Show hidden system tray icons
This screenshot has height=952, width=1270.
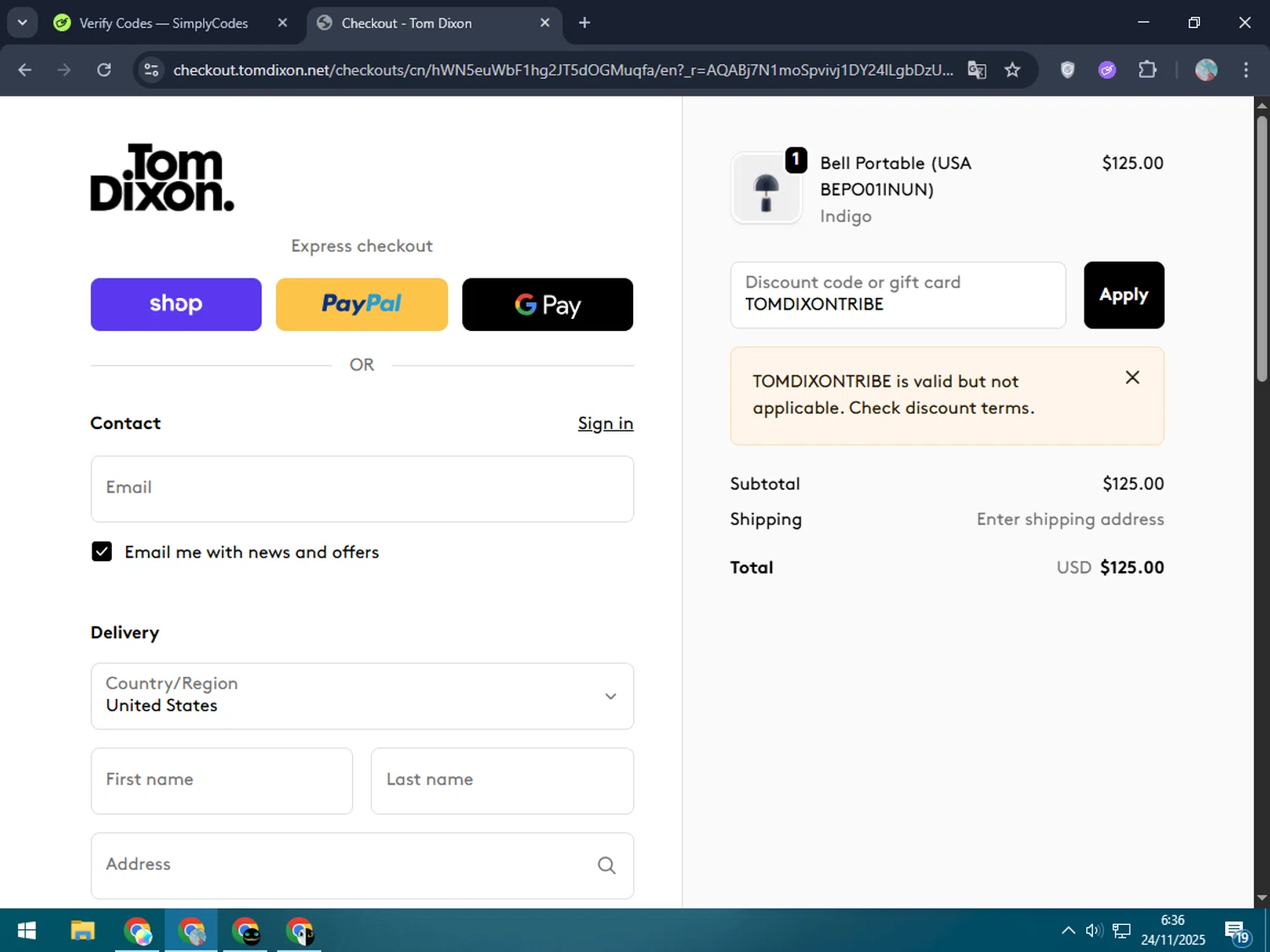pyautogui.click(x=1068, y=931)
